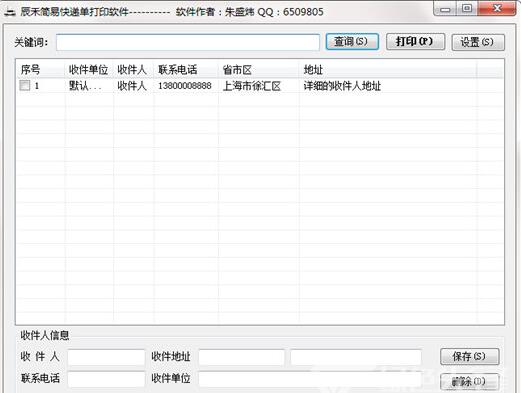The width and height of the screenshot is (521, 393).
Task: Minimize the window
Action: 445,9
